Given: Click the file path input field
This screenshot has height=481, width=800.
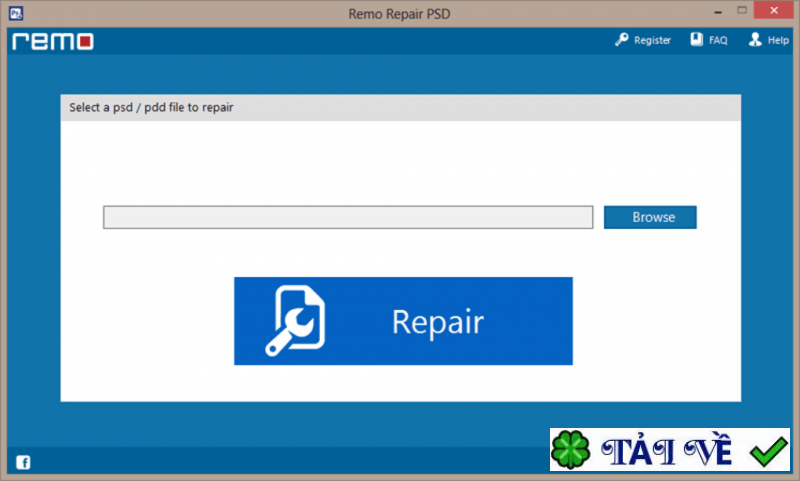Looking at the screenshot, I should point(348,217).
